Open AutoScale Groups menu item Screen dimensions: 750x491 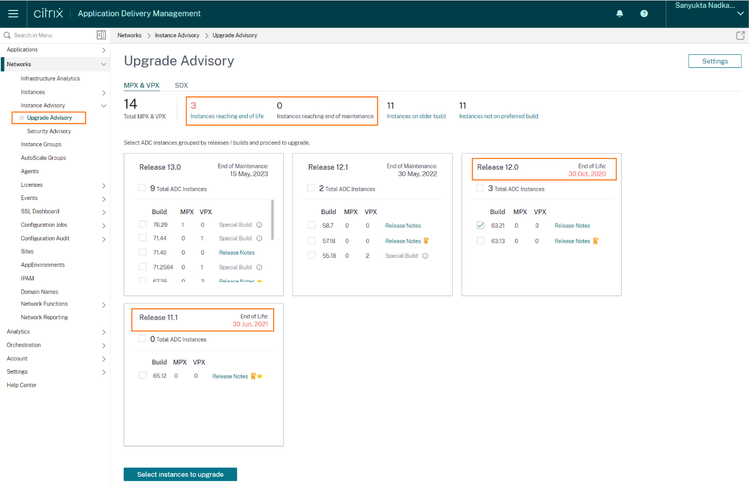43,157
